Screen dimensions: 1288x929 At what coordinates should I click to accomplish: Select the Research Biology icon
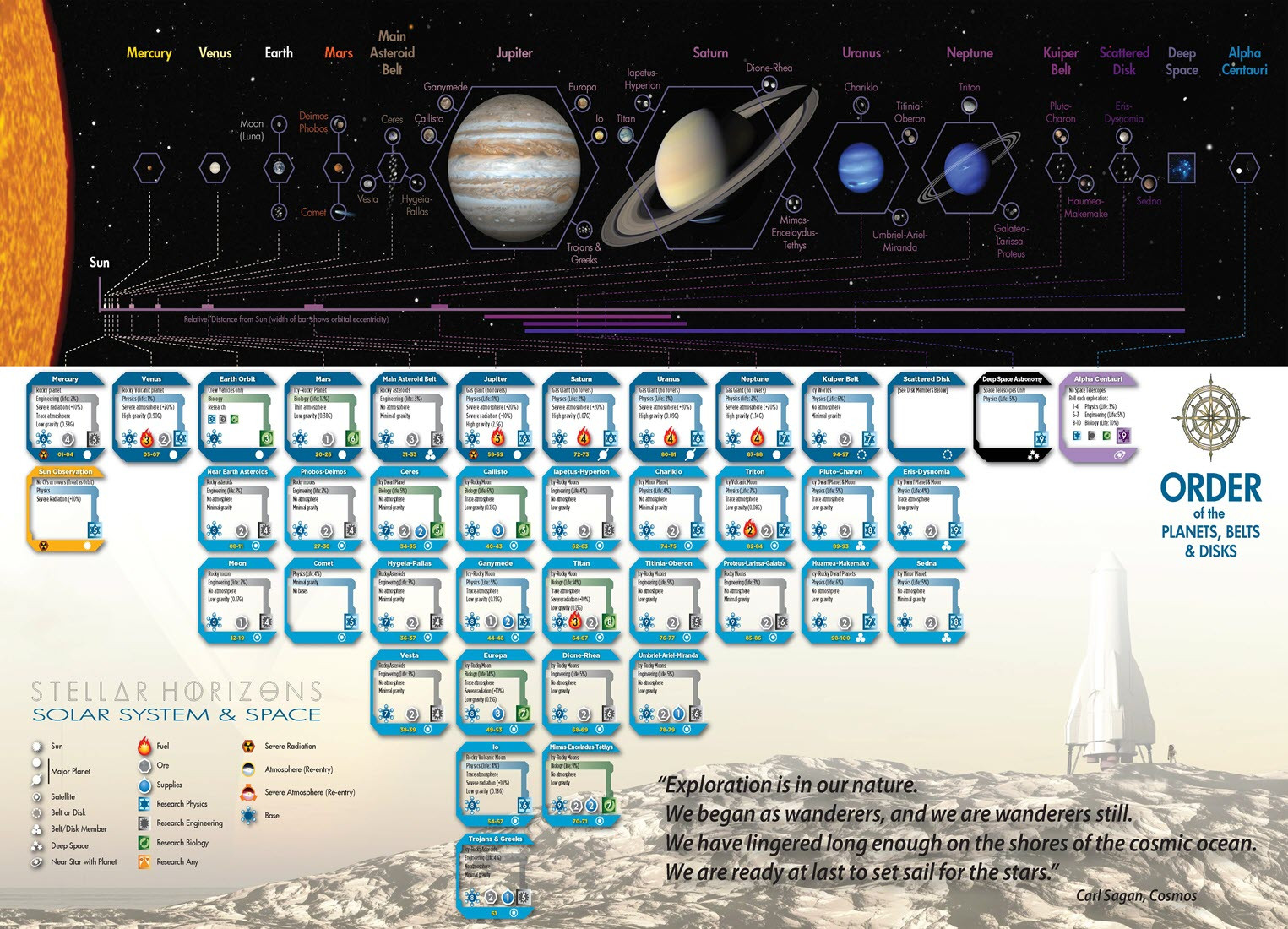[144, 843]
